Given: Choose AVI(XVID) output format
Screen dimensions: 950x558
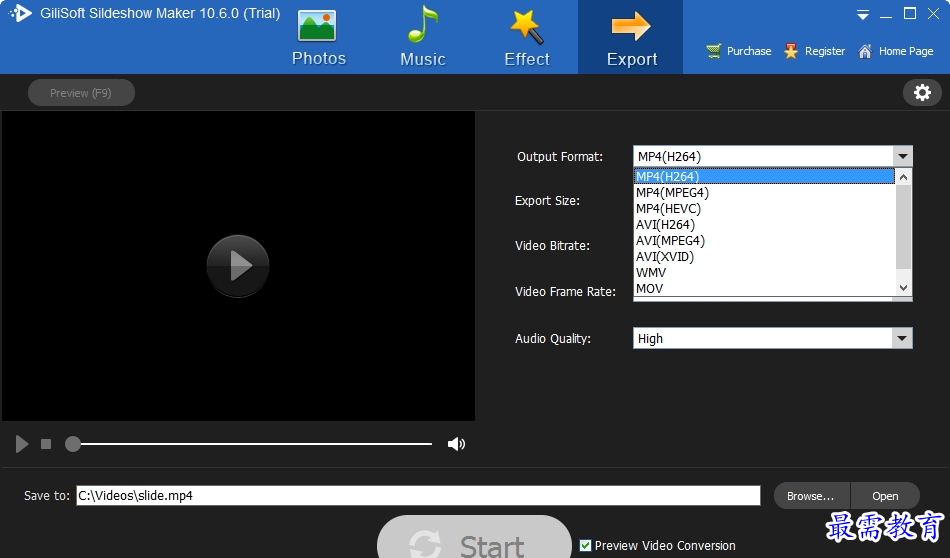Looking at the screenshot, I should point(764,257).
